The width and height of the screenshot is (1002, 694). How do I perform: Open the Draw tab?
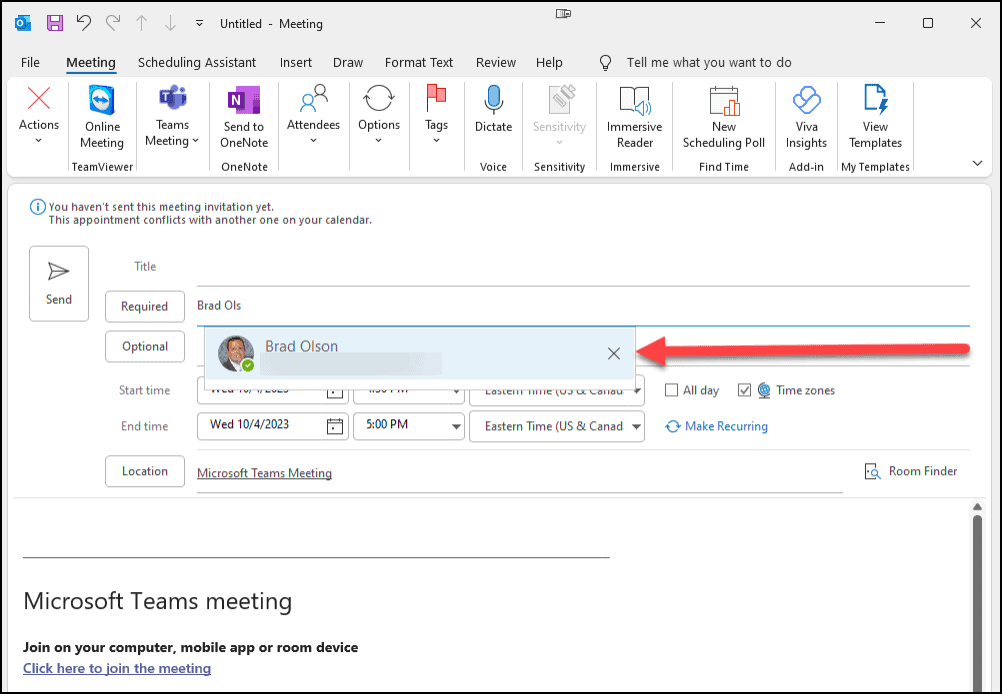point(348,63)
